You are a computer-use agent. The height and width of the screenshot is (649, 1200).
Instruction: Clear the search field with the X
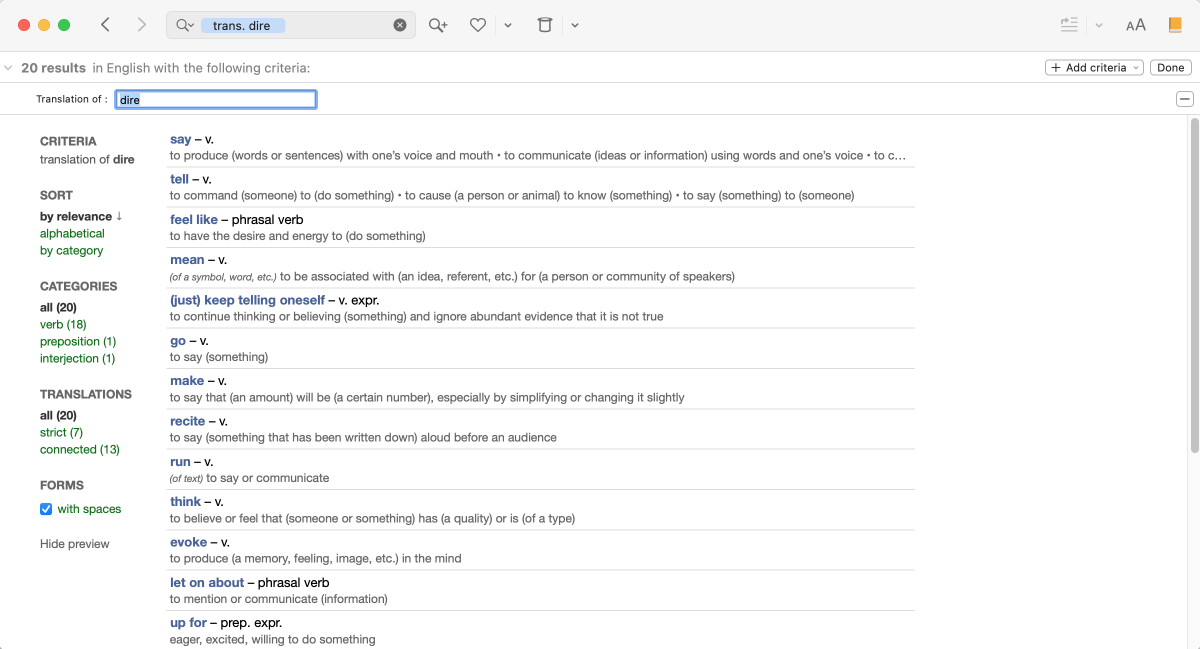point(400,25)
